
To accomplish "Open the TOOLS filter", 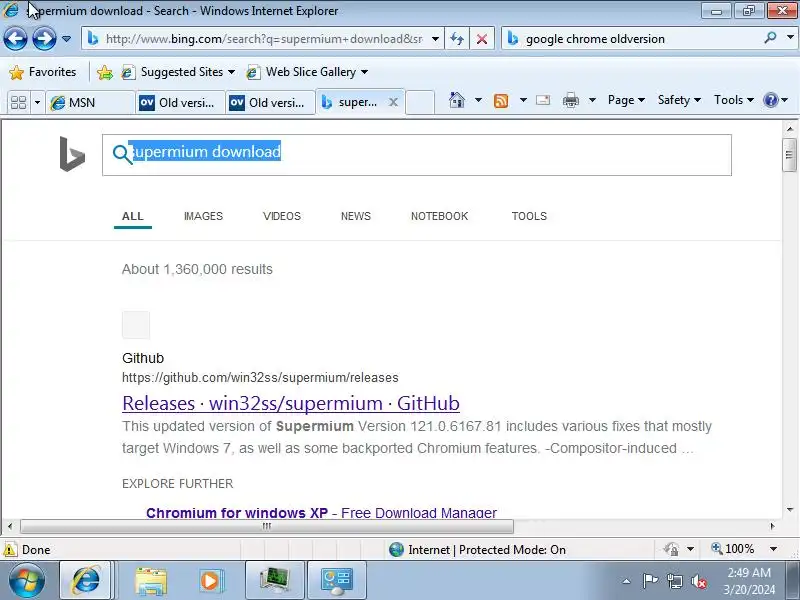I will coord(529,216).
